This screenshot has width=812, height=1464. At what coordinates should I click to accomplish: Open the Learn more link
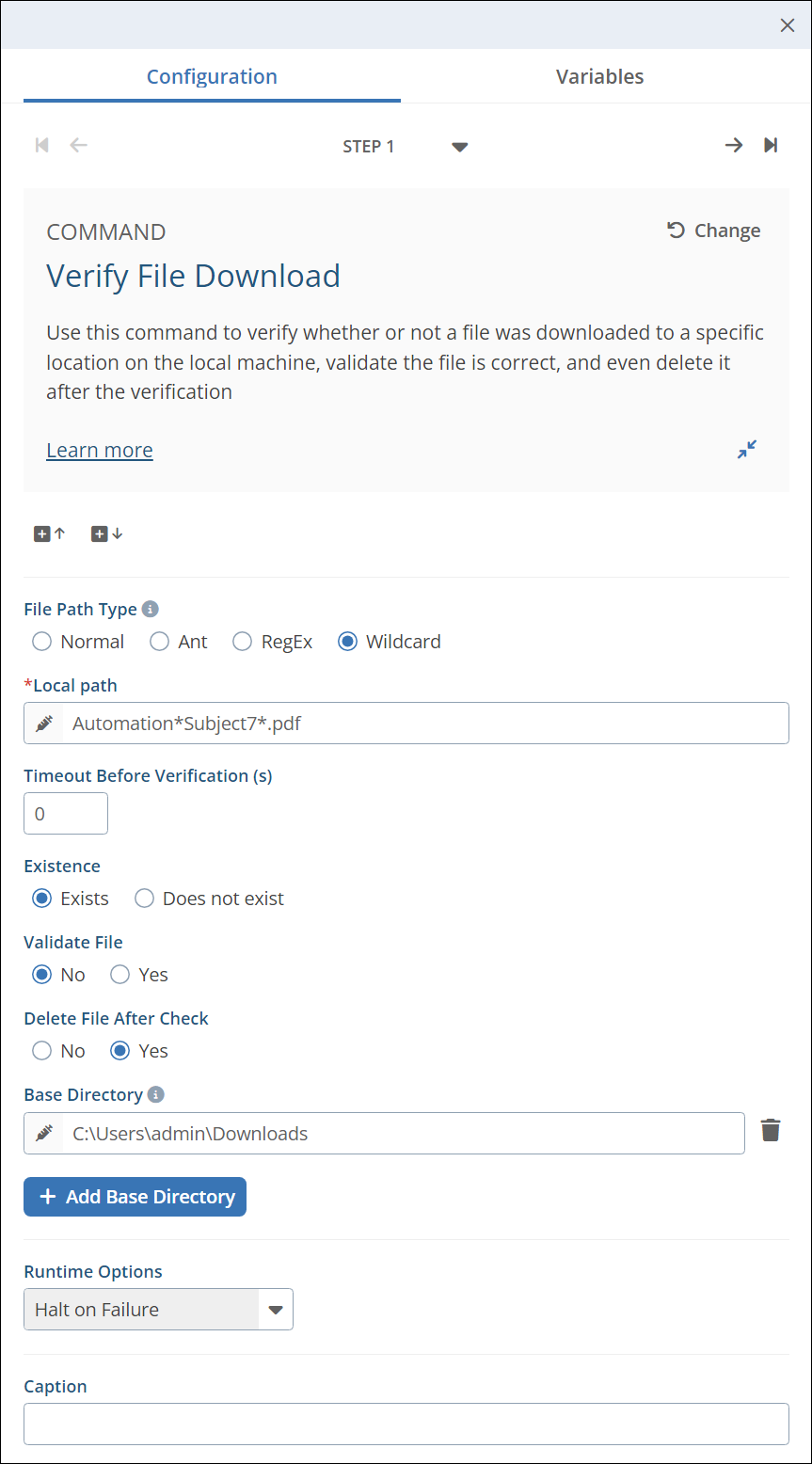(100, 451)
